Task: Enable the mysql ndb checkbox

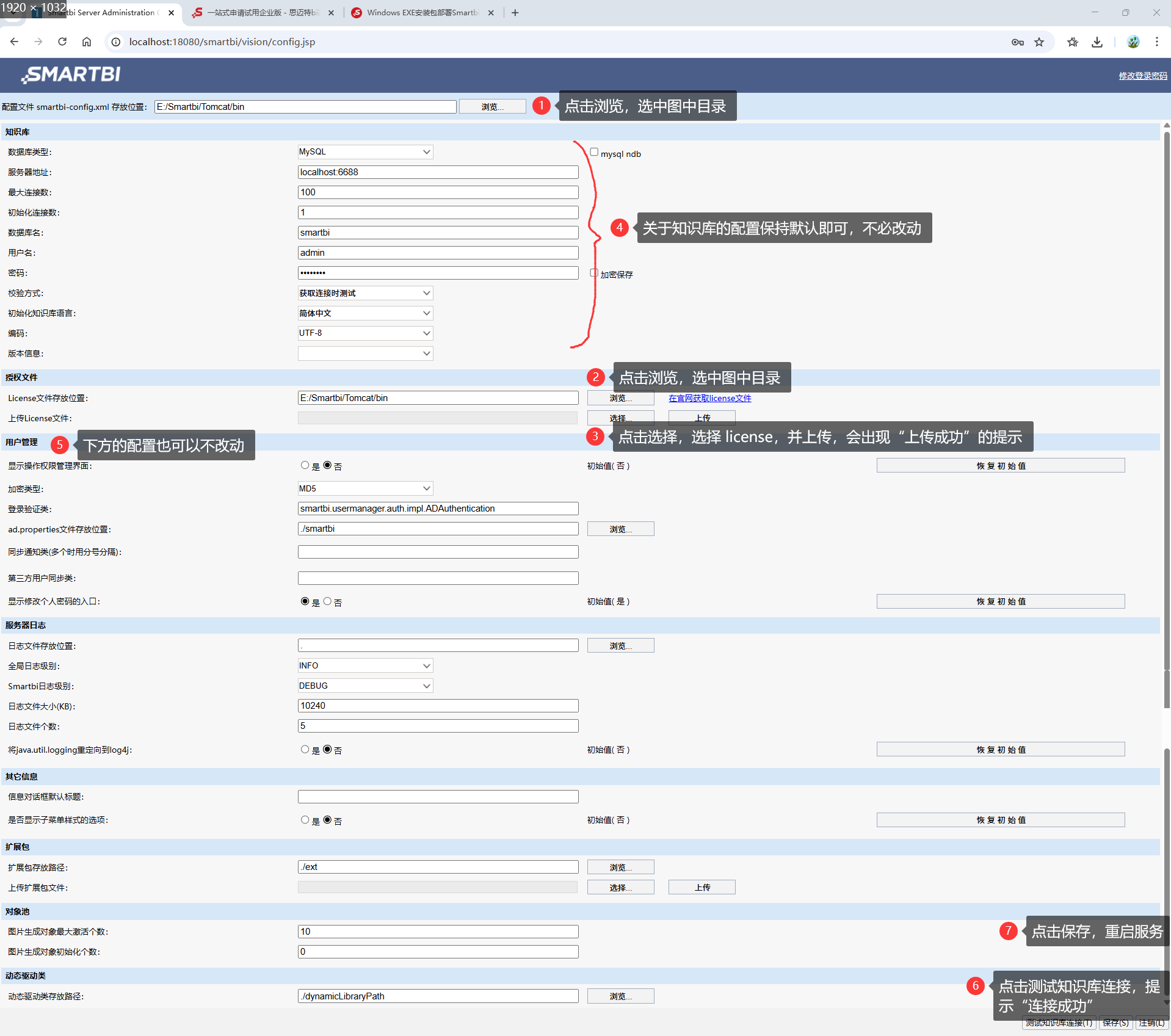Action: [594, 152]
